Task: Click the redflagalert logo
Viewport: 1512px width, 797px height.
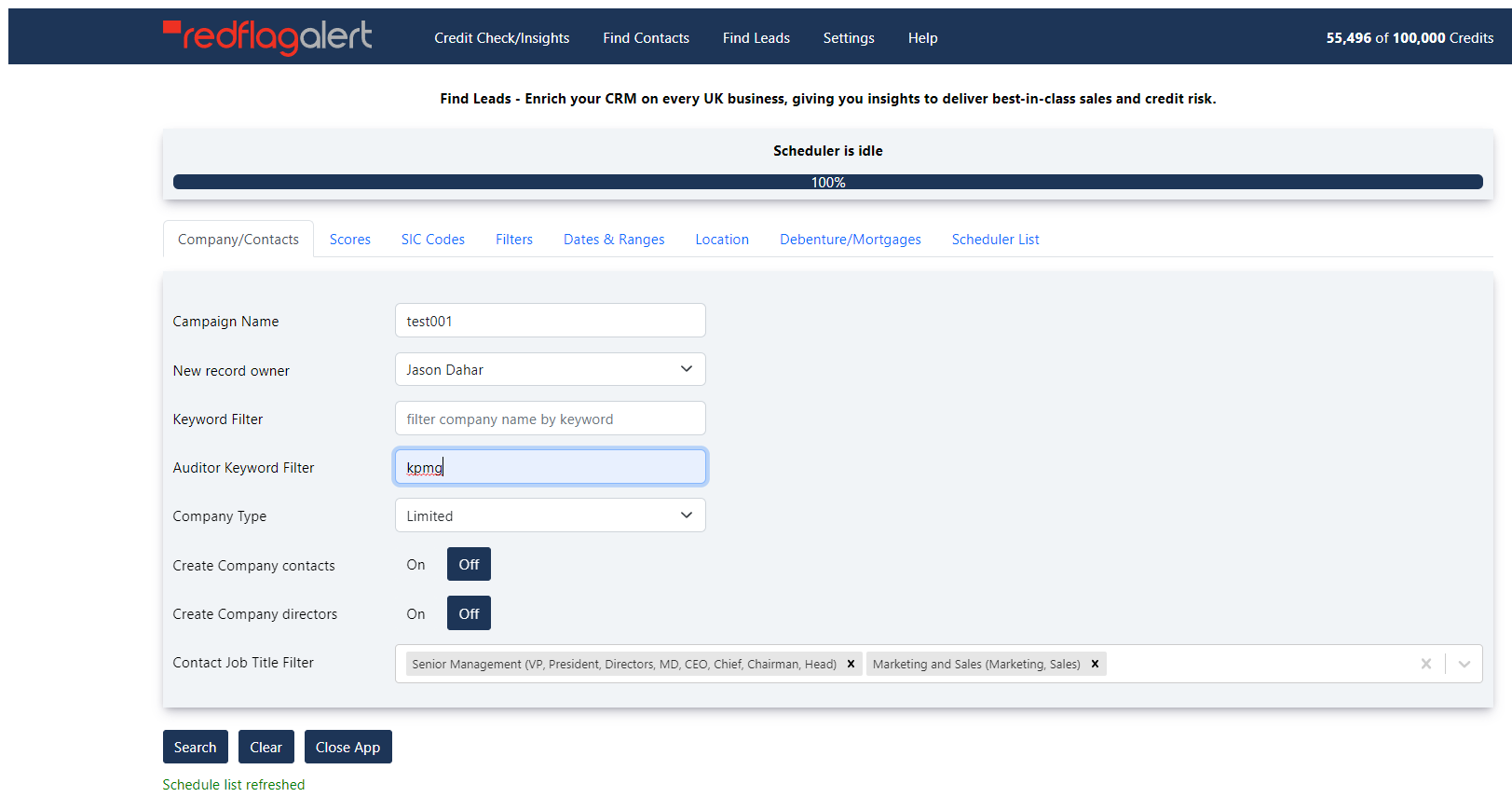Action: pyautogui.click(x=267, y=37)
